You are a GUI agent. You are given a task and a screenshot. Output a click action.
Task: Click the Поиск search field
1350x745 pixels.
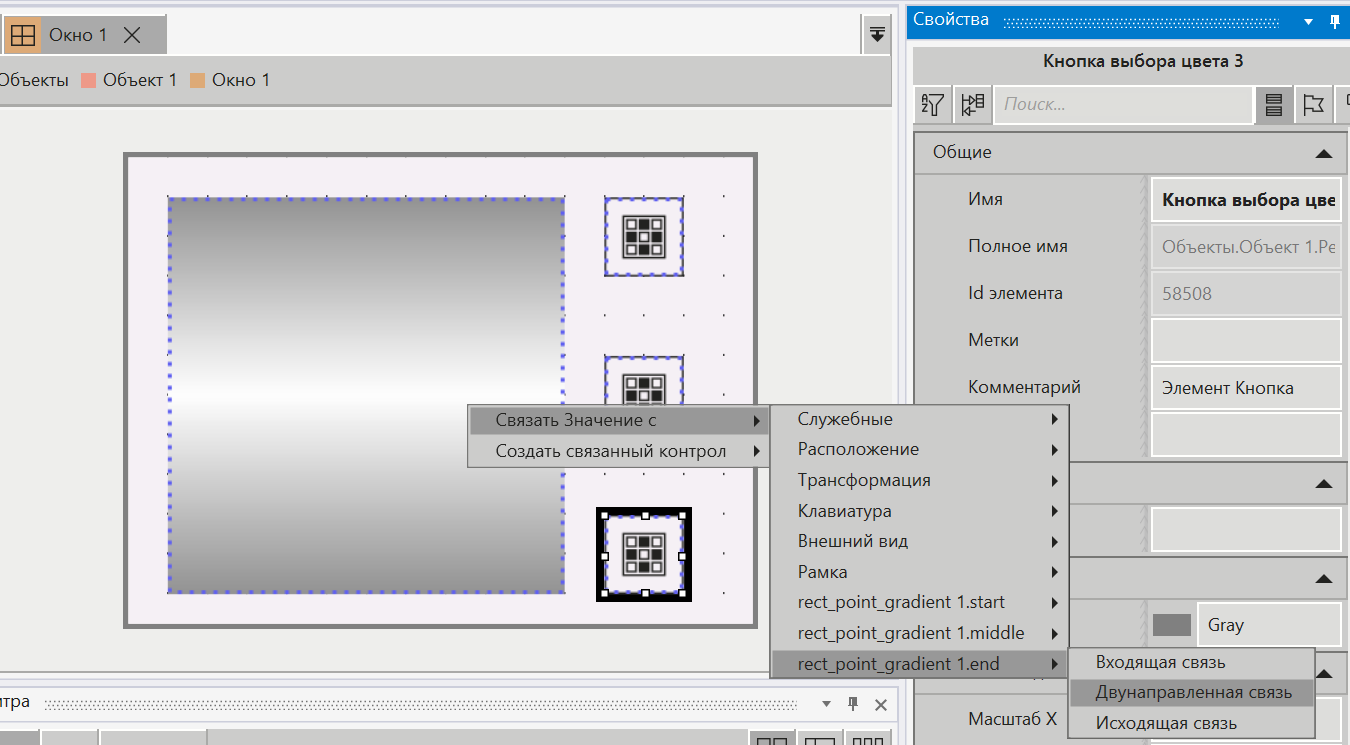pos(1124,104)
